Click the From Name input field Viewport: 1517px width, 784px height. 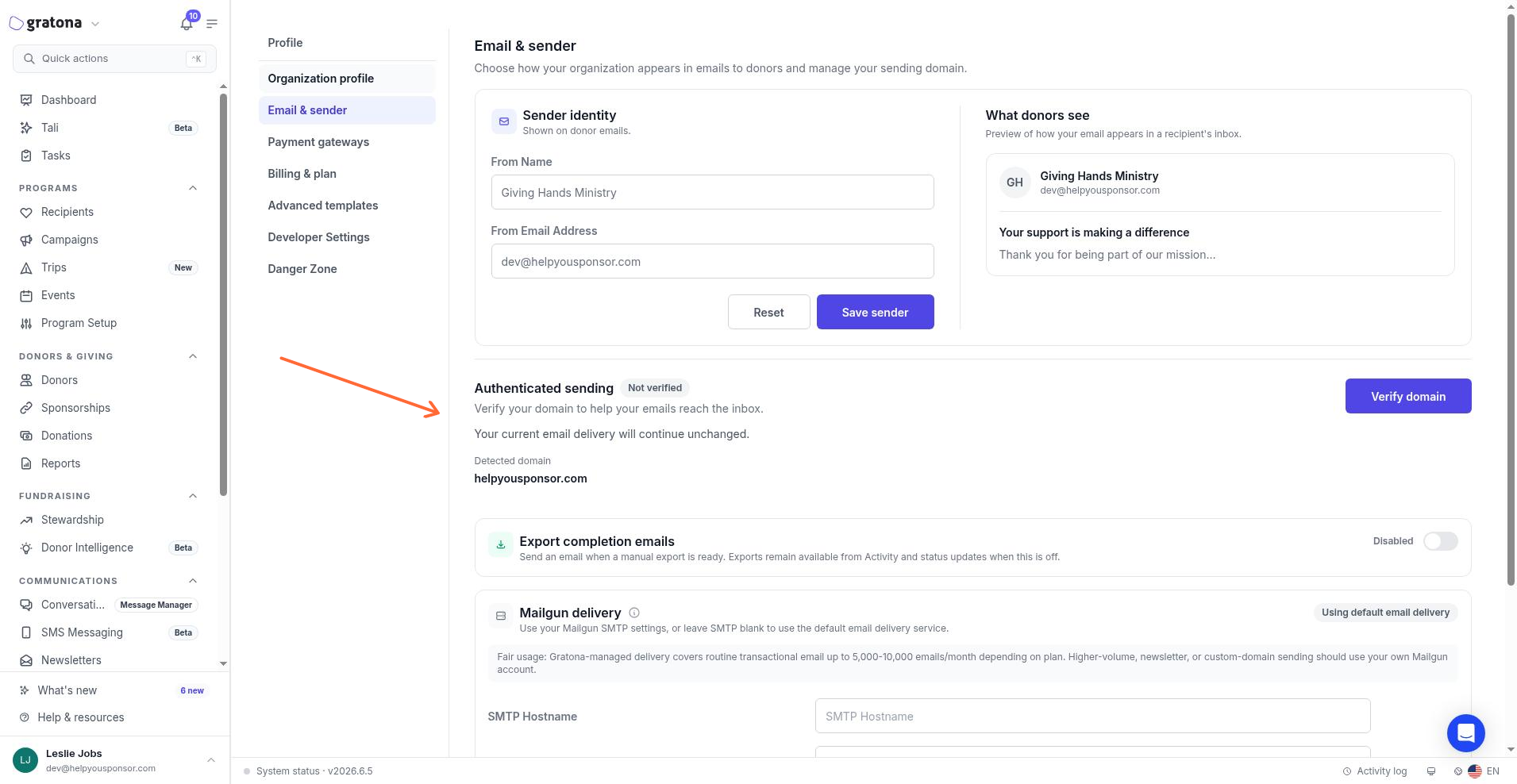coord(712,192)
